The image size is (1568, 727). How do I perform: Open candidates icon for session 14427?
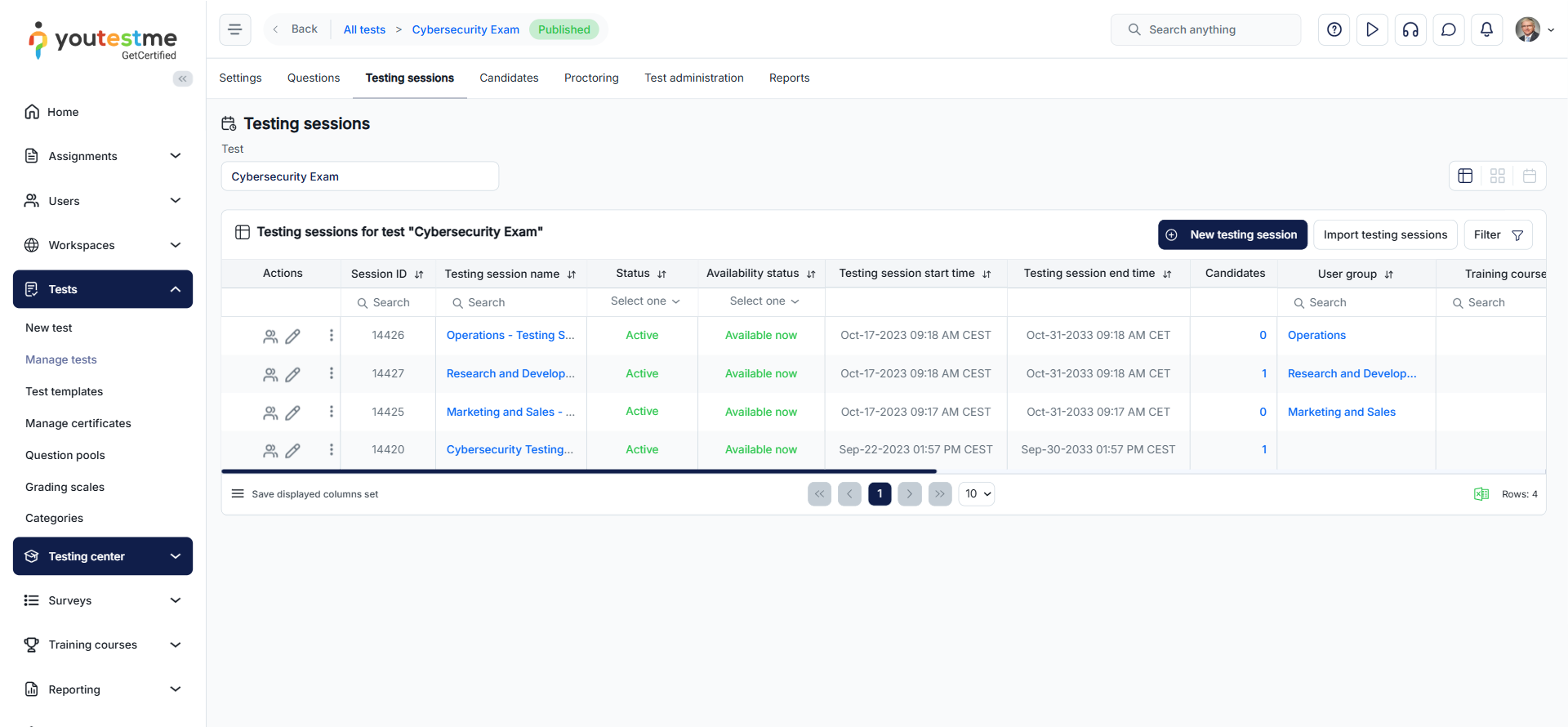pyautogui.click(x=270, y=374)
